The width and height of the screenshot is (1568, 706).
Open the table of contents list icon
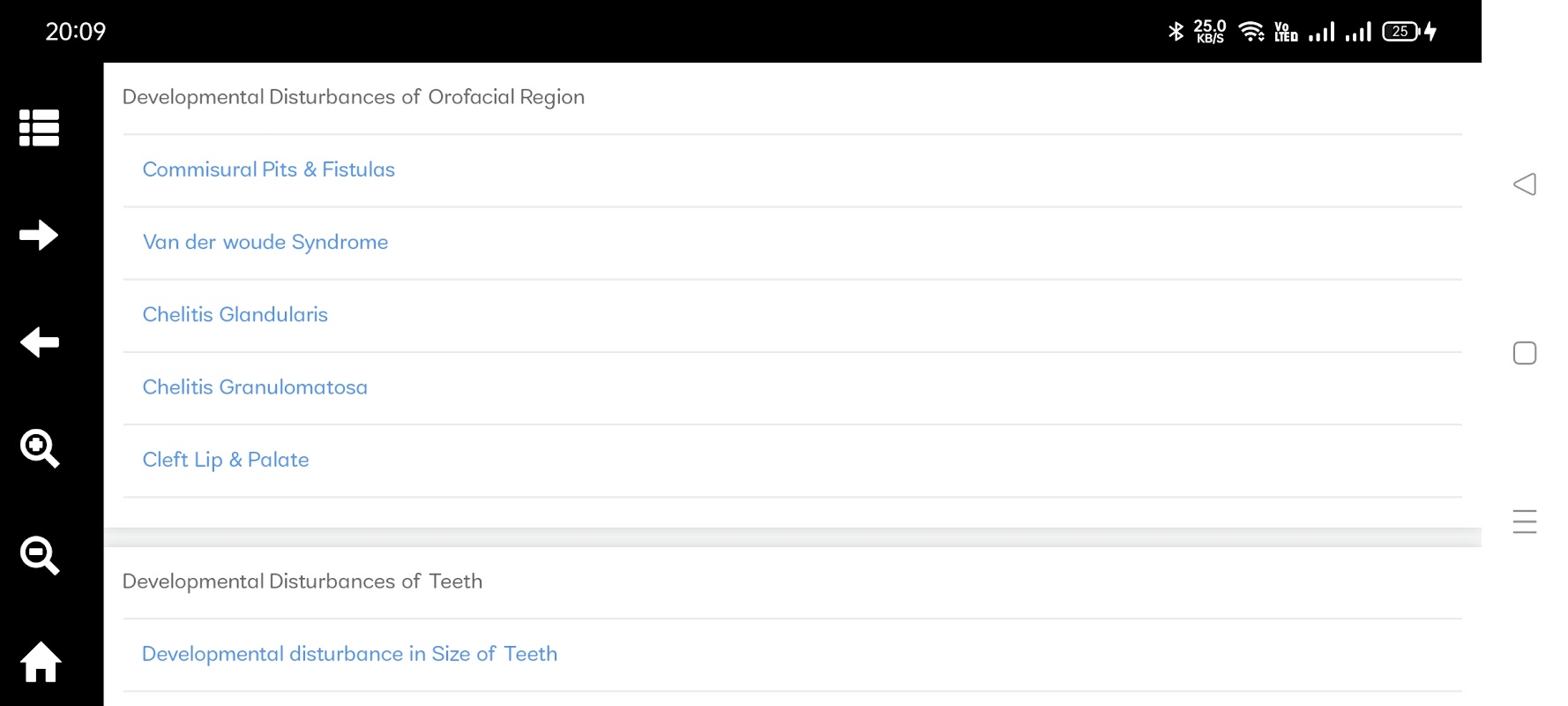pos(40,128)
